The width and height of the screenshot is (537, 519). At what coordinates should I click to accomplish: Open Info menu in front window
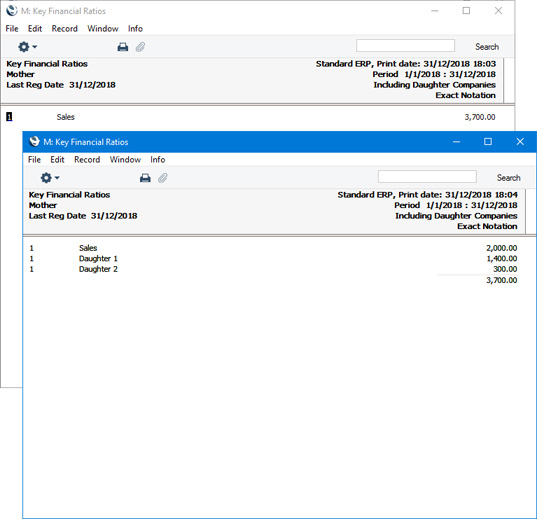[158, 160]
